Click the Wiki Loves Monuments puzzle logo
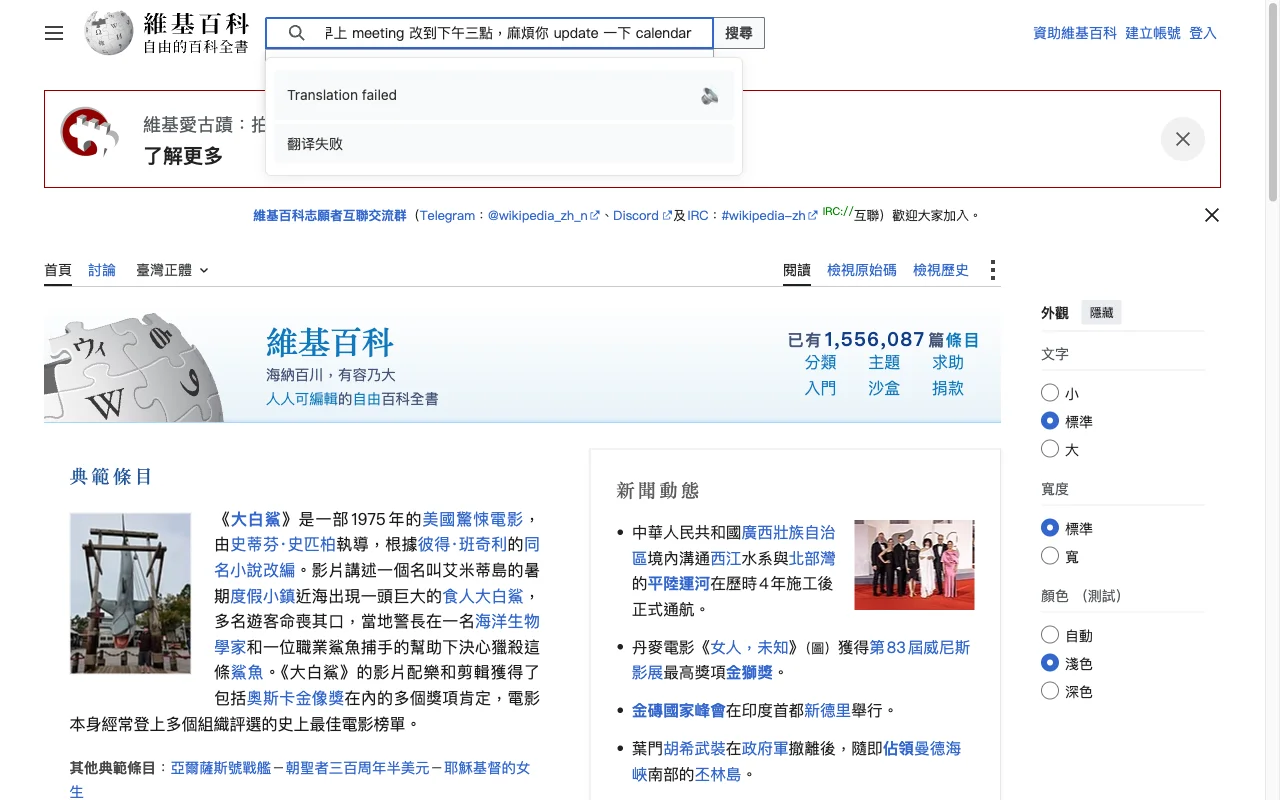The width and height of the screenshot is (1280, 800). pyautogui.click(x=91, y=132)
